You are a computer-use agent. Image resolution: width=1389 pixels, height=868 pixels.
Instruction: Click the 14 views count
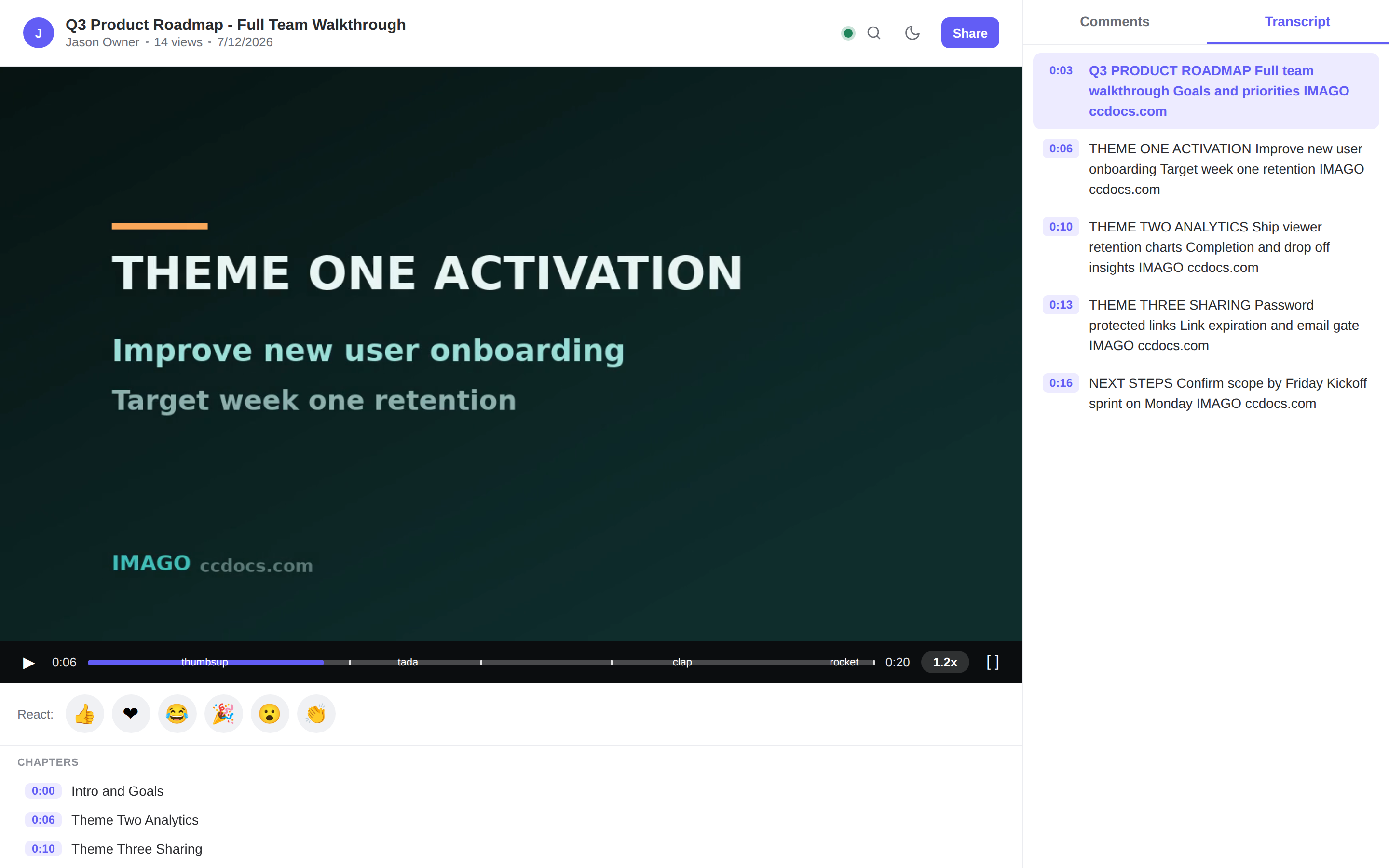tap(178, 42)
